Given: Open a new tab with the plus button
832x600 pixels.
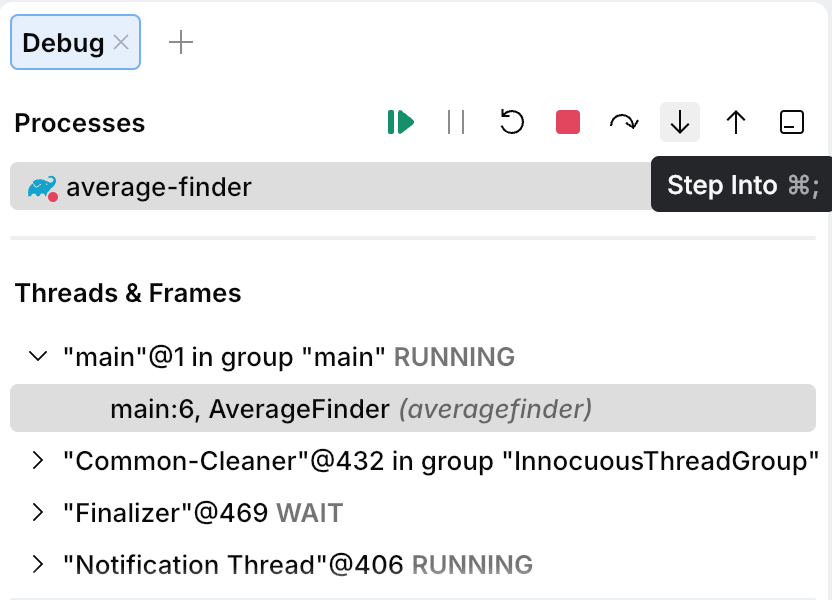Looking at the screenshot, I should pyautogui.click(x=181, y=42).
